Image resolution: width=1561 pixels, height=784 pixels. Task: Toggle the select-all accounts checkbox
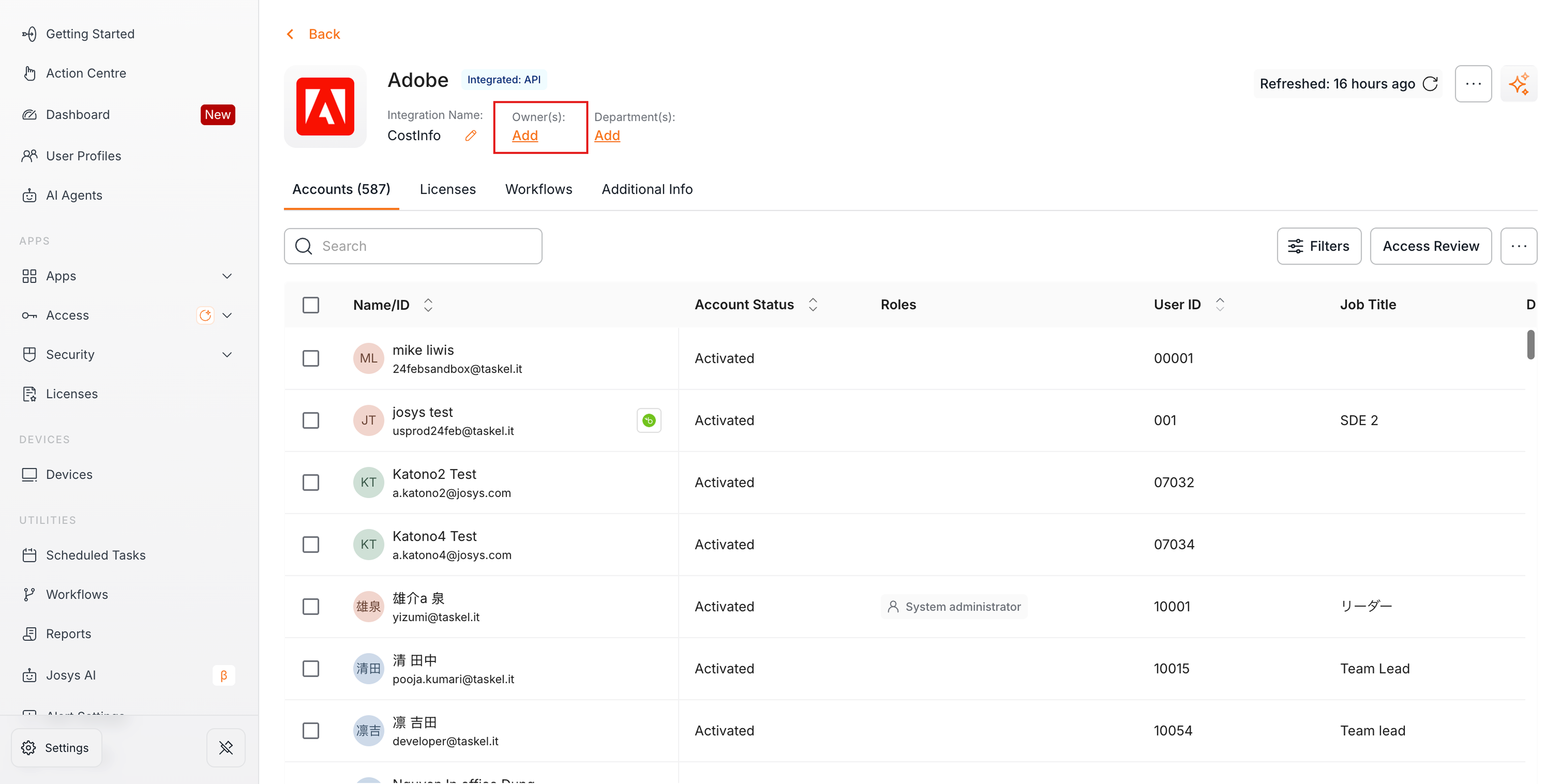point(311,305)
